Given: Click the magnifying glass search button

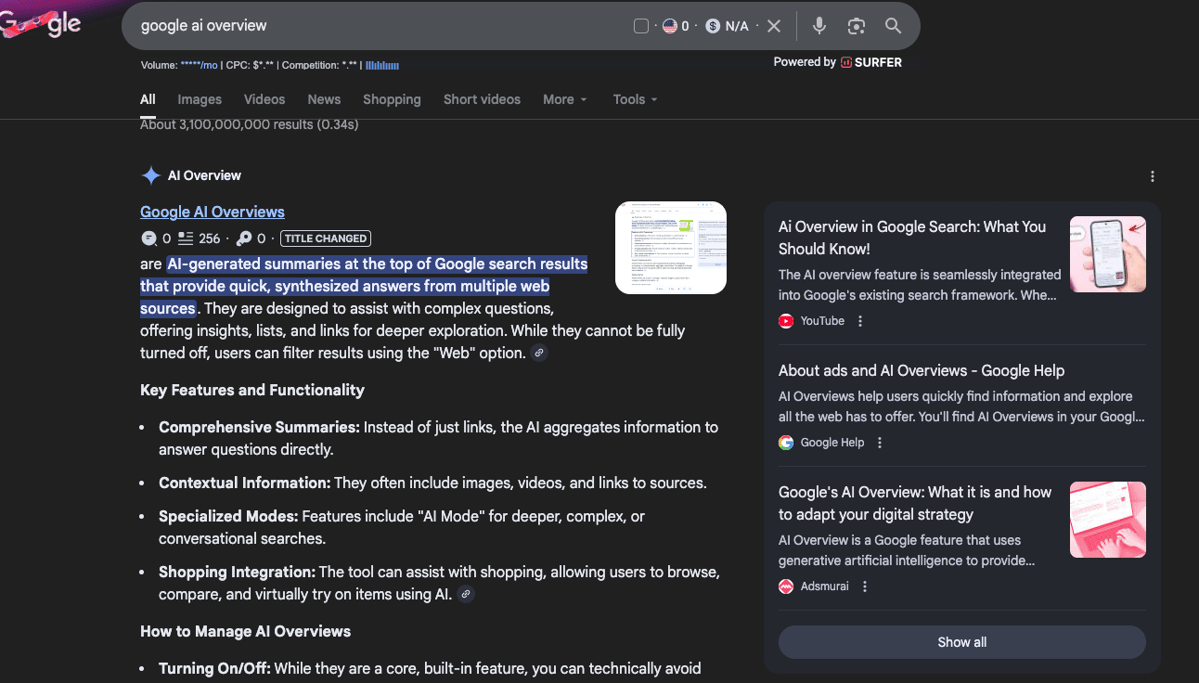Looking at the screenshot, I should [892, 26].
